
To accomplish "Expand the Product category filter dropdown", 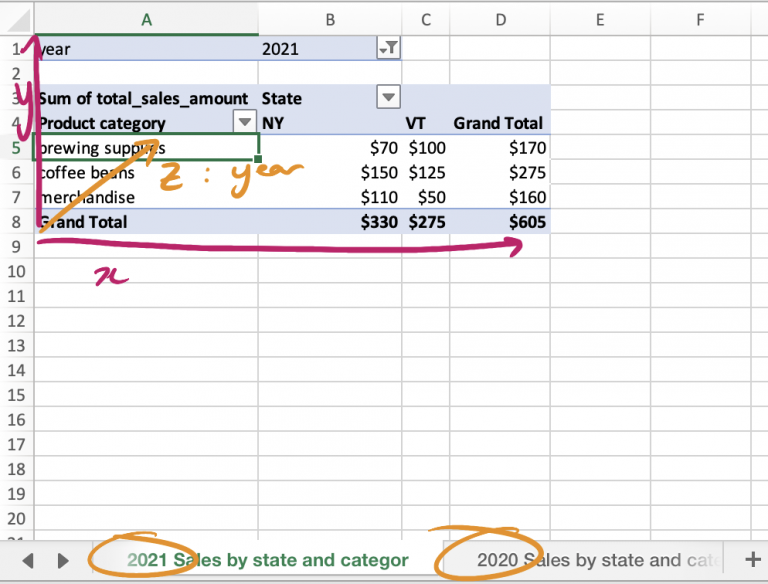I will [x=244, y=122].
